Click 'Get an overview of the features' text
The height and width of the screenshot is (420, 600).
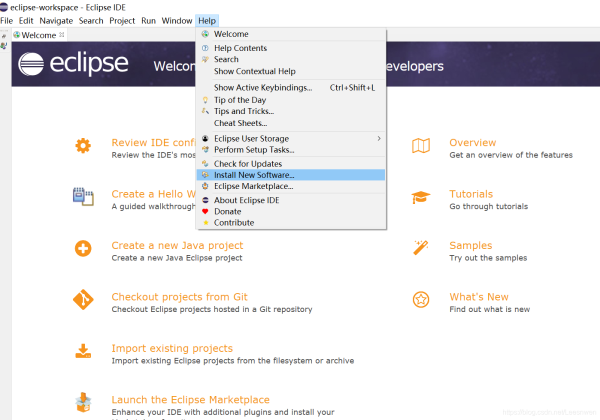coord(511,155)
